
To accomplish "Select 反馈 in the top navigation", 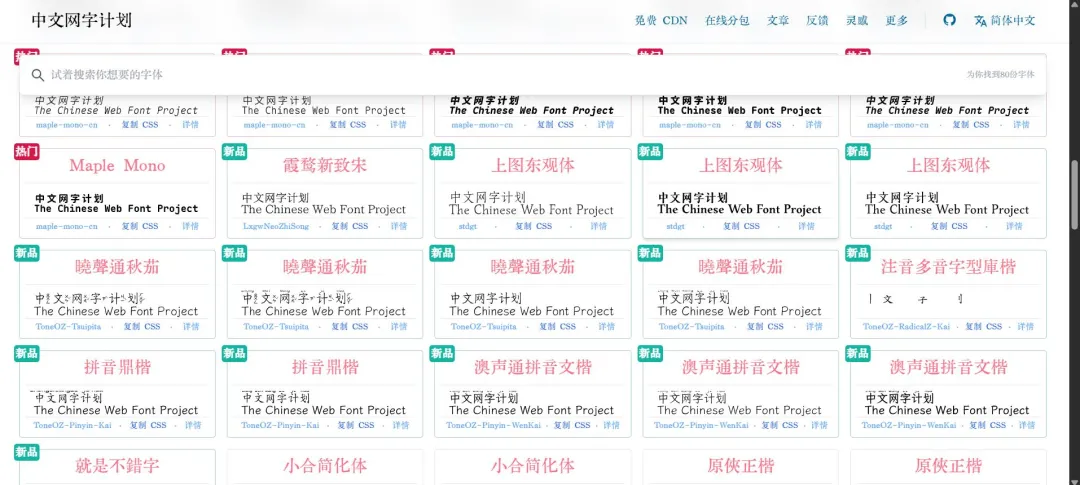I will [x=817, y=20].
